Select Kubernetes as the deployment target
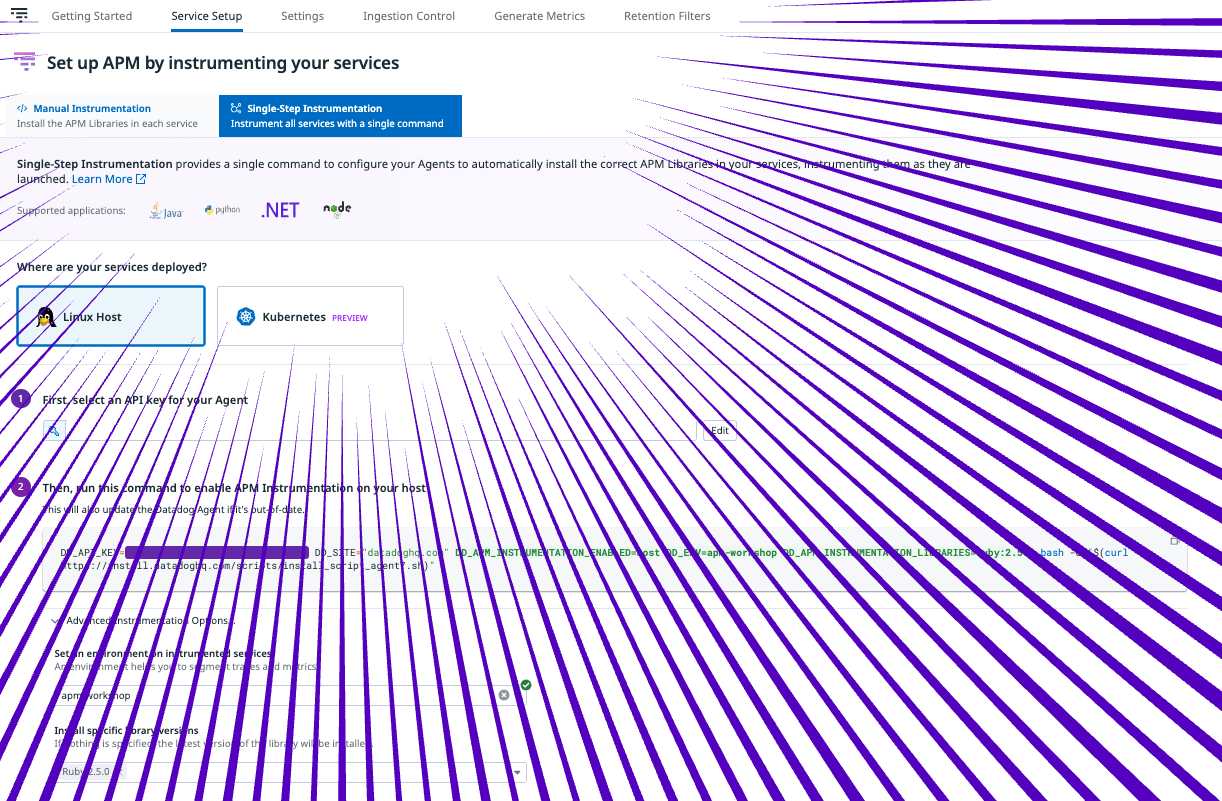 (x=310, y=316)
